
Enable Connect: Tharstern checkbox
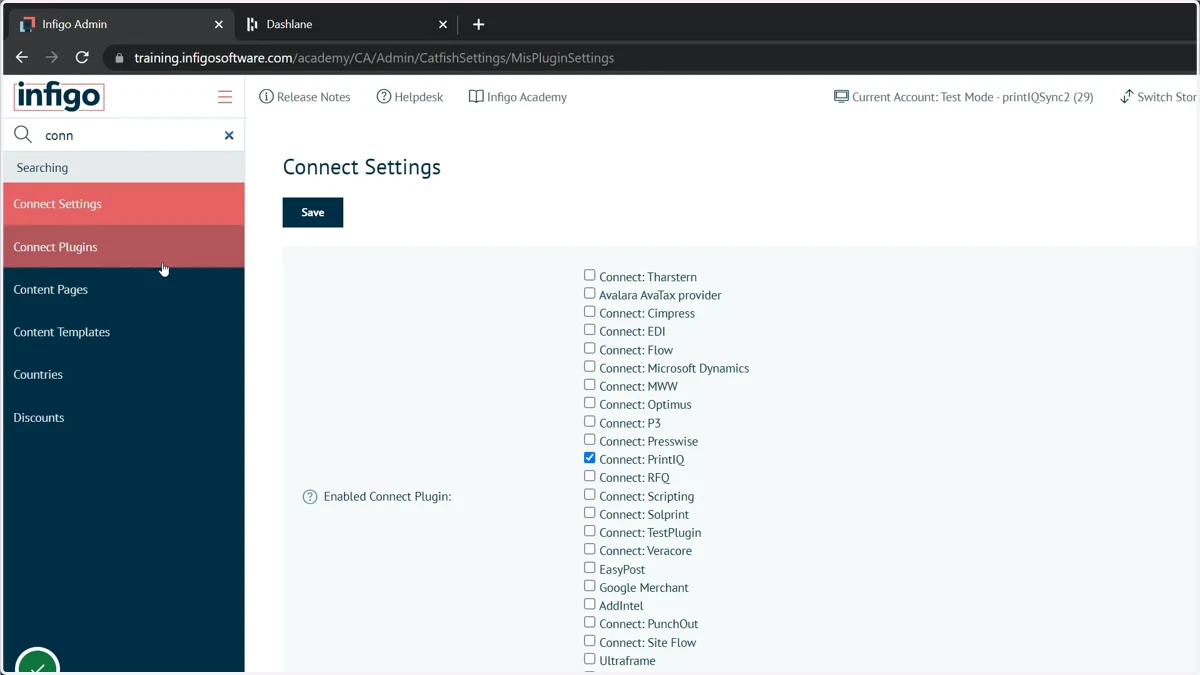click(590, 275)
